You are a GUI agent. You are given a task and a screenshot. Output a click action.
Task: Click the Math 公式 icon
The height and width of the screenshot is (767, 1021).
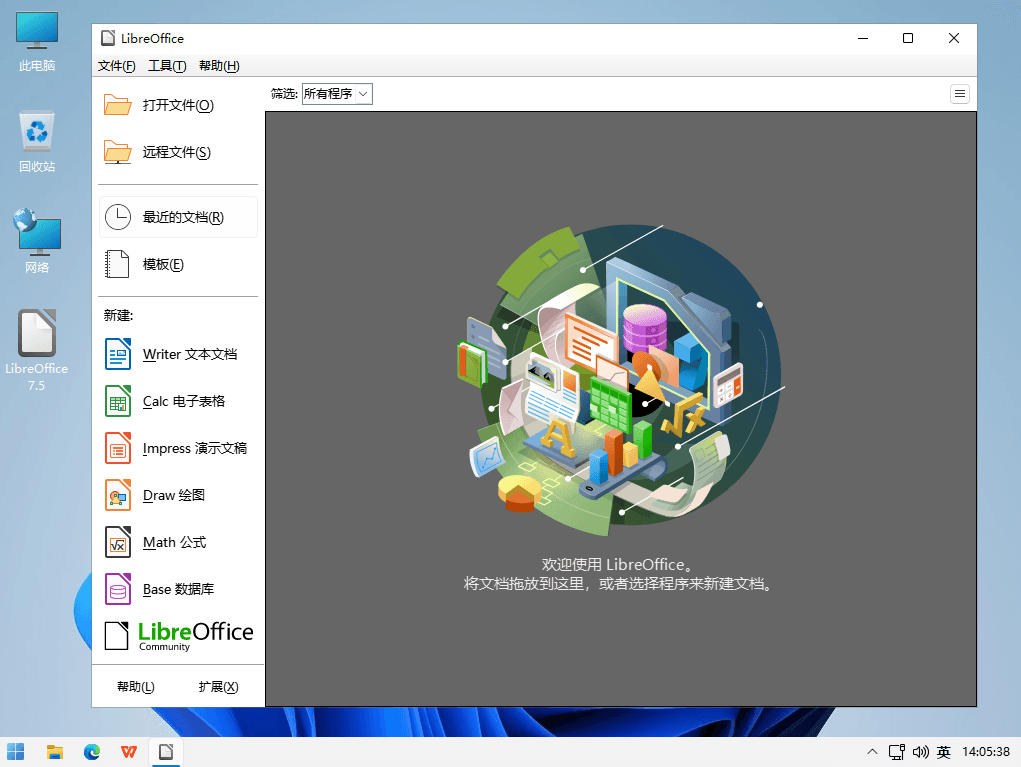click(118, 542)
